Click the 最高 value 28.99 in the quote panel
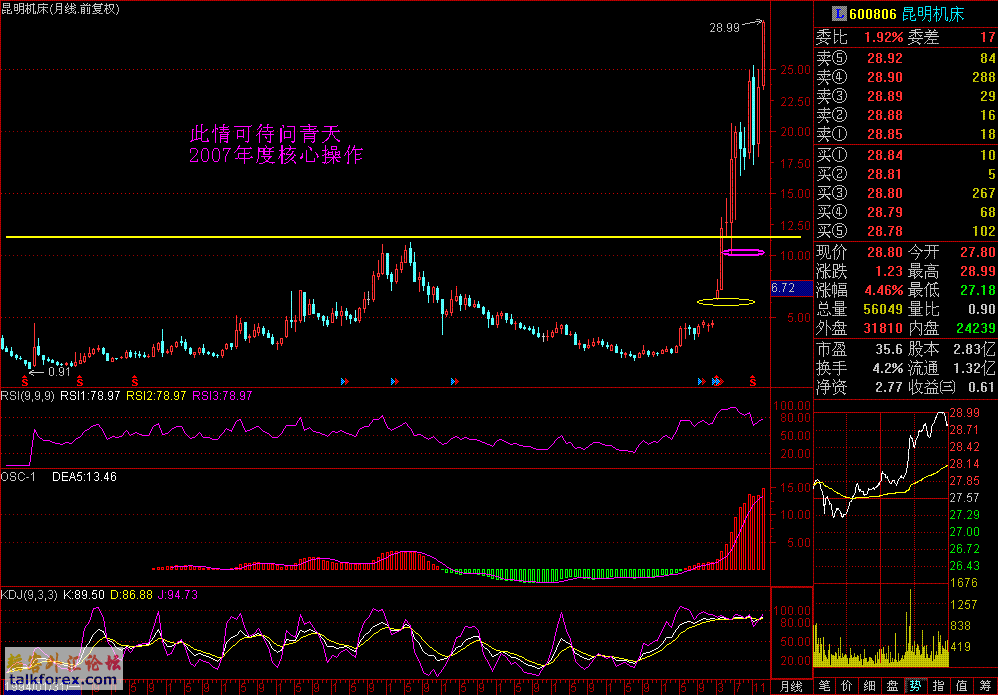This screenshot has width=998, height=695. click(x=976, y=271)
